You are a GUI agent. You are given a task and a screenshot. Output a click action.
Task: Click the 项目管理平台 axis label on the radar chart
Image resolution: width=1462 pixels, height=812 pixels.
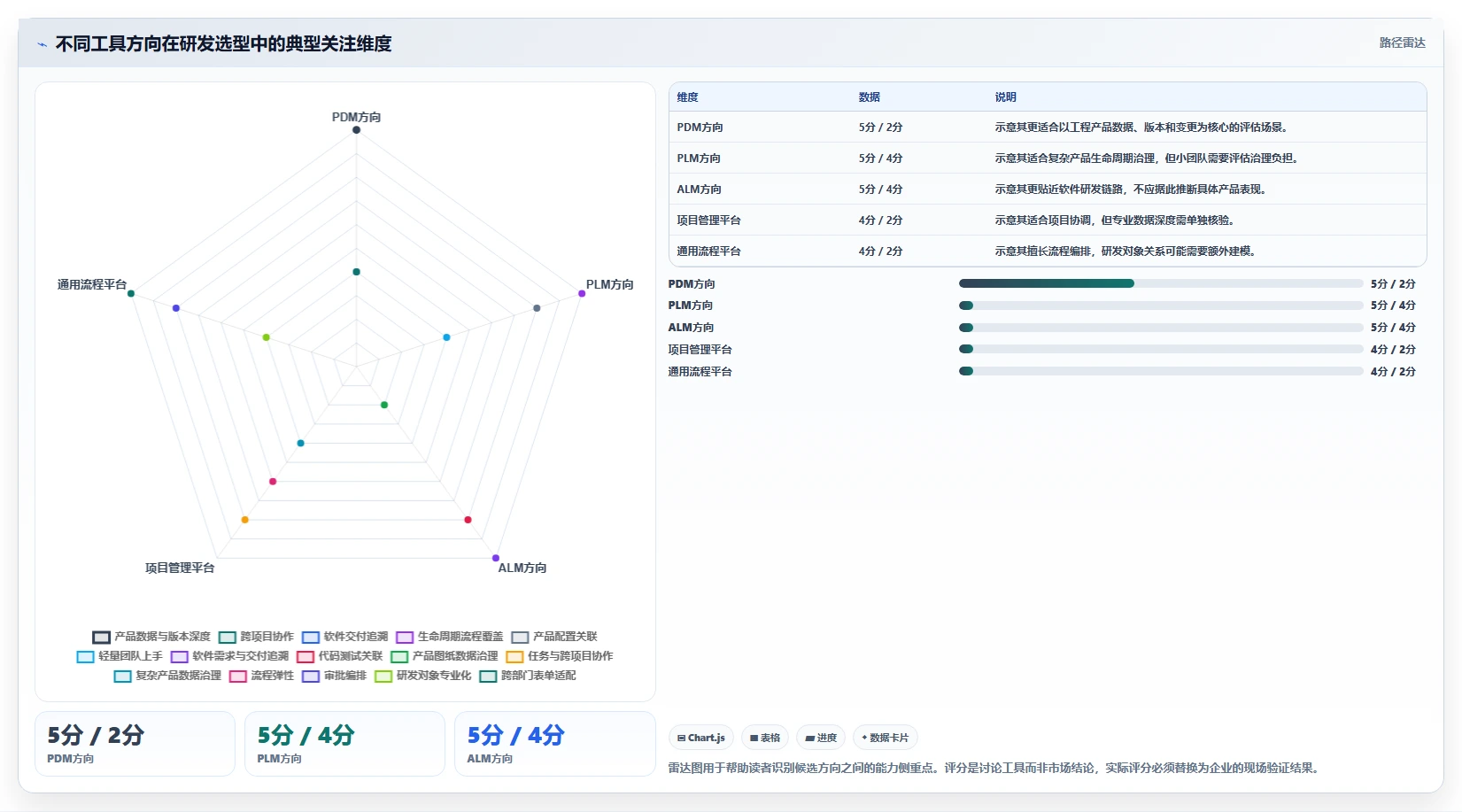[x=180, y=568]
